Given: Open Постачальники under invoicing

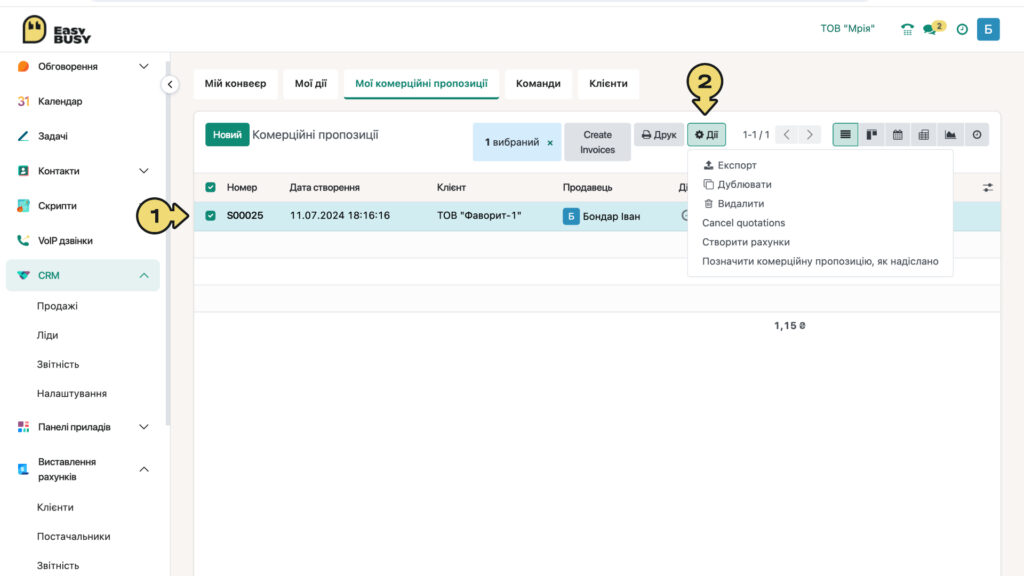Looking at the screenshot, I should [x=74, y=536].
